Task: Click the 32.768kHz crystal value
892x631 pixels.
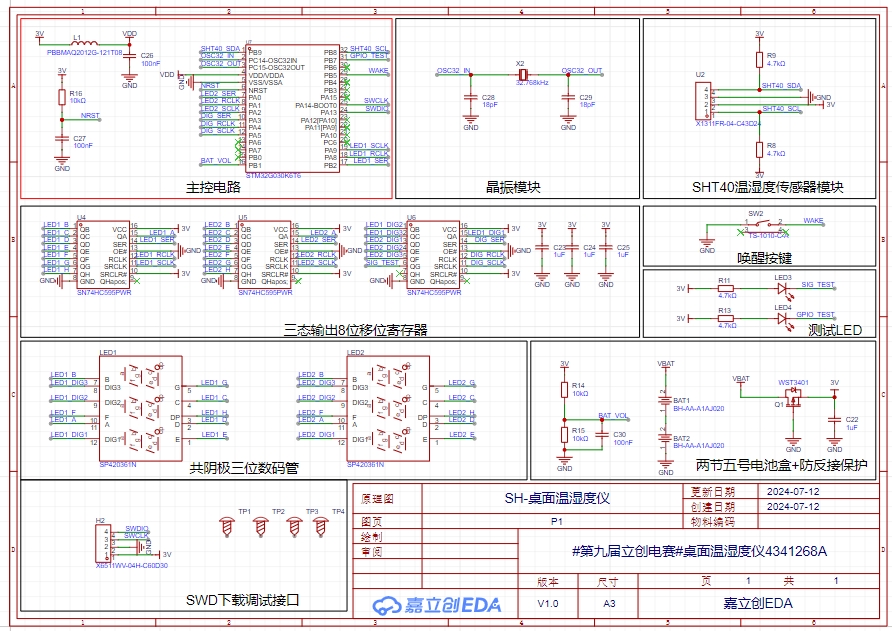Action: (532, 83)
